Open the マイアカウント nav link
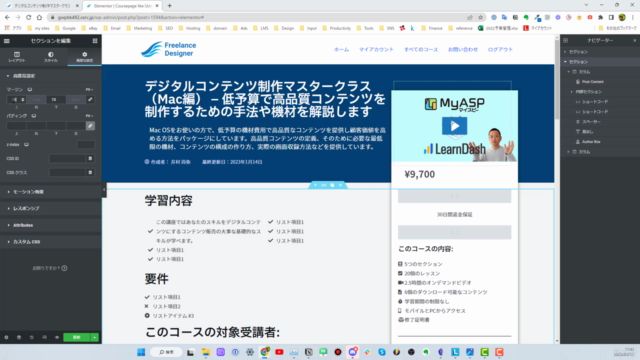 coord(376,49)
